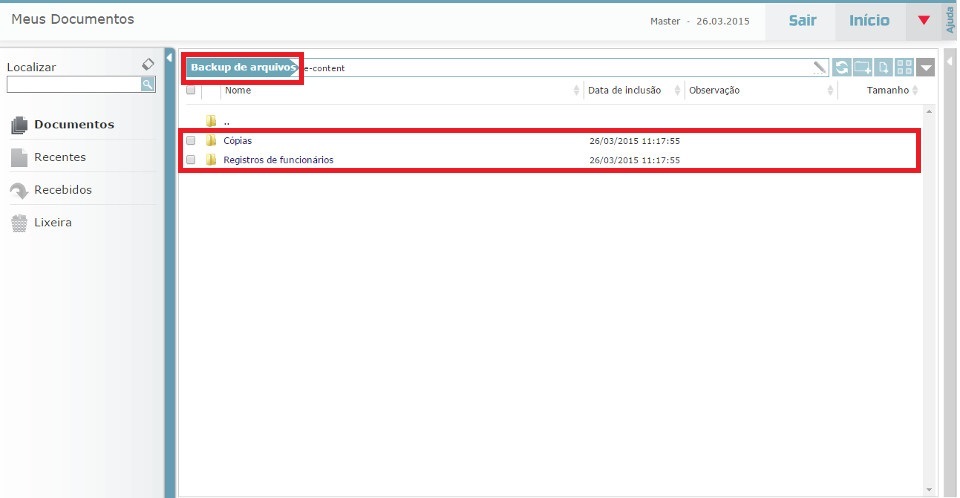Sort by the Tamanho column arrows
Screen dimensions: 960x498
(x=916, y=91)
